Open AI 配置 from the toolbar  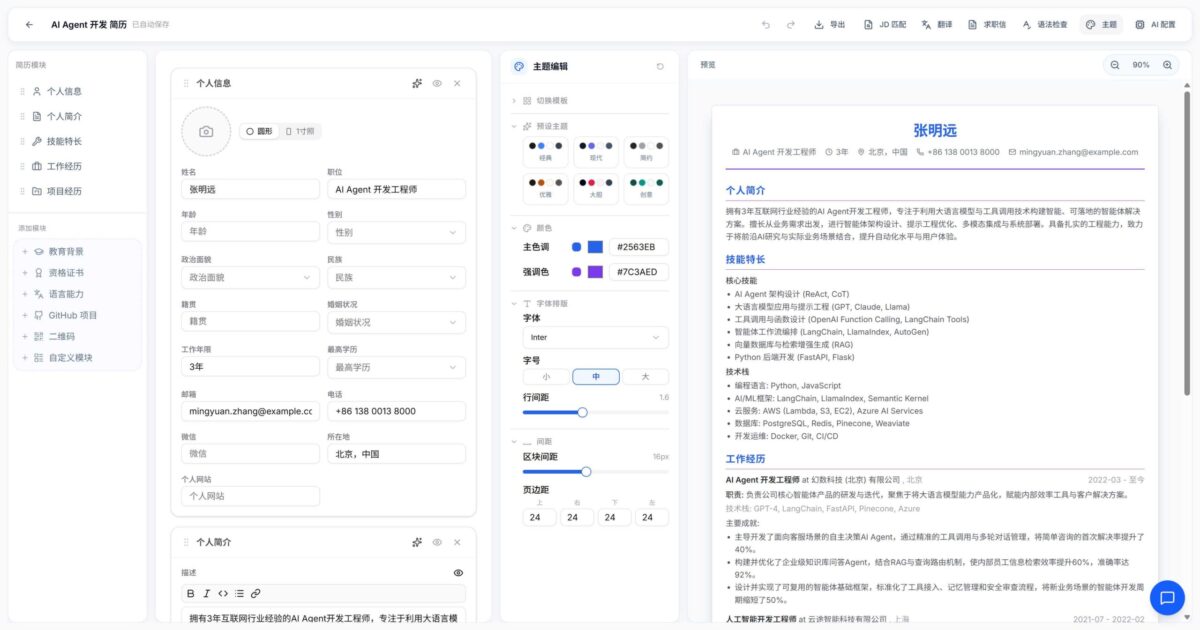(1155, 25)
